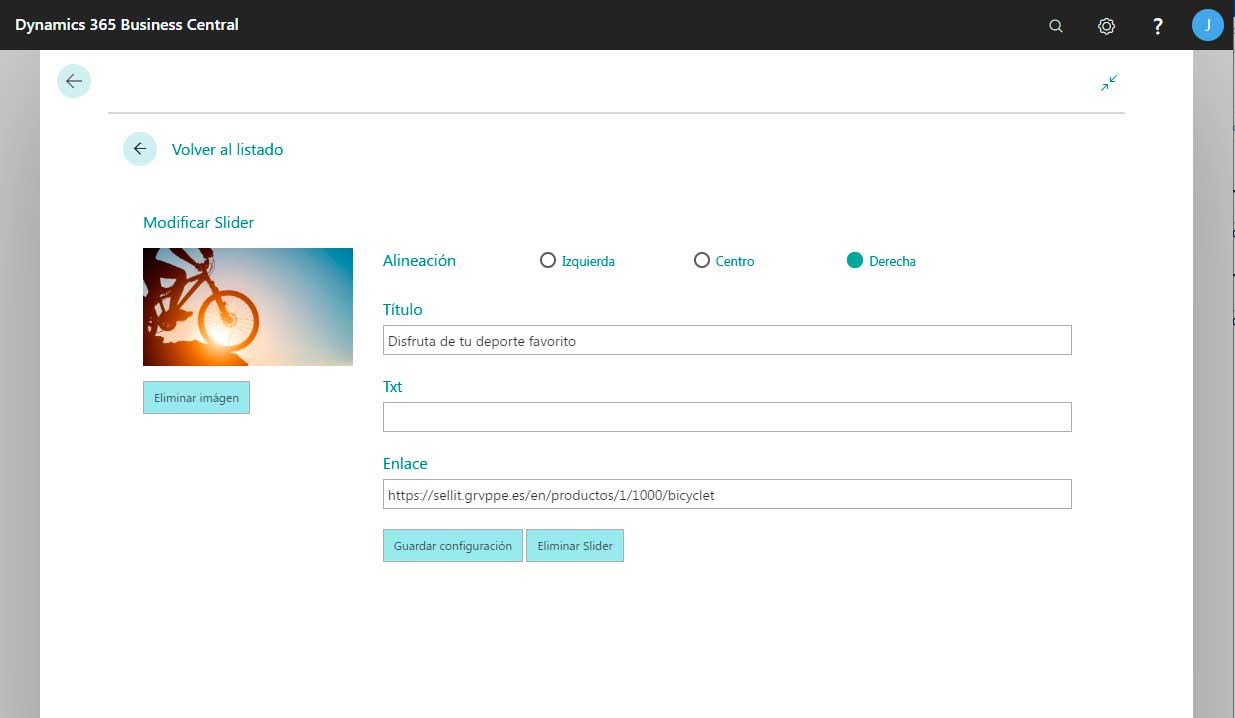This screenshot has width=1235, height=718.
Task: Click the Txt label
Action: tap(393, 386)
